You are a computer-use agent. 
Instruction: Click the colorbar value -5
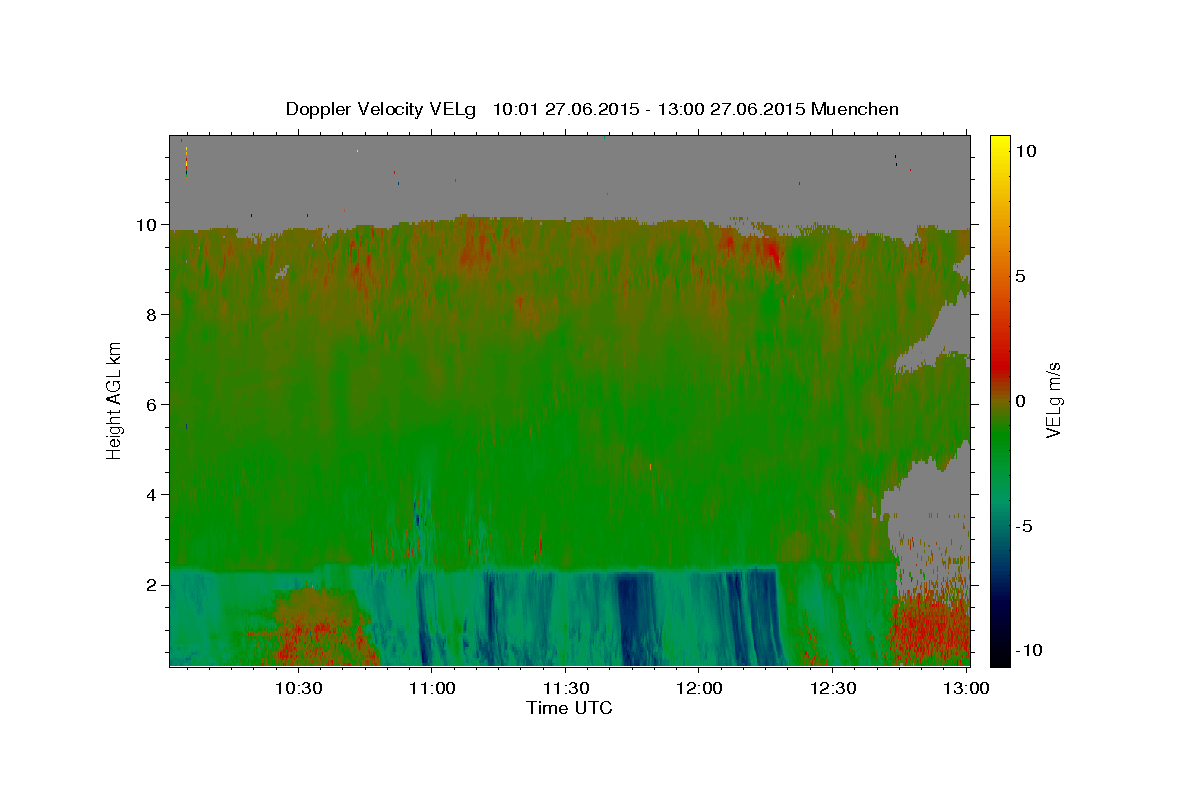click(x=1023, y=526)
